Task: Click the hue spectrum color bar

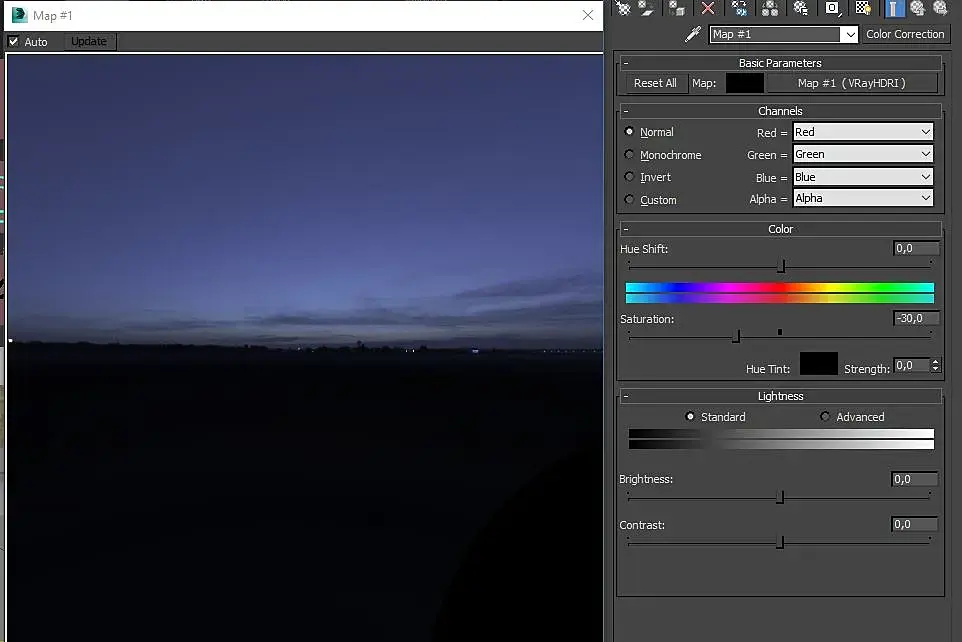Action: click(780, 293)
